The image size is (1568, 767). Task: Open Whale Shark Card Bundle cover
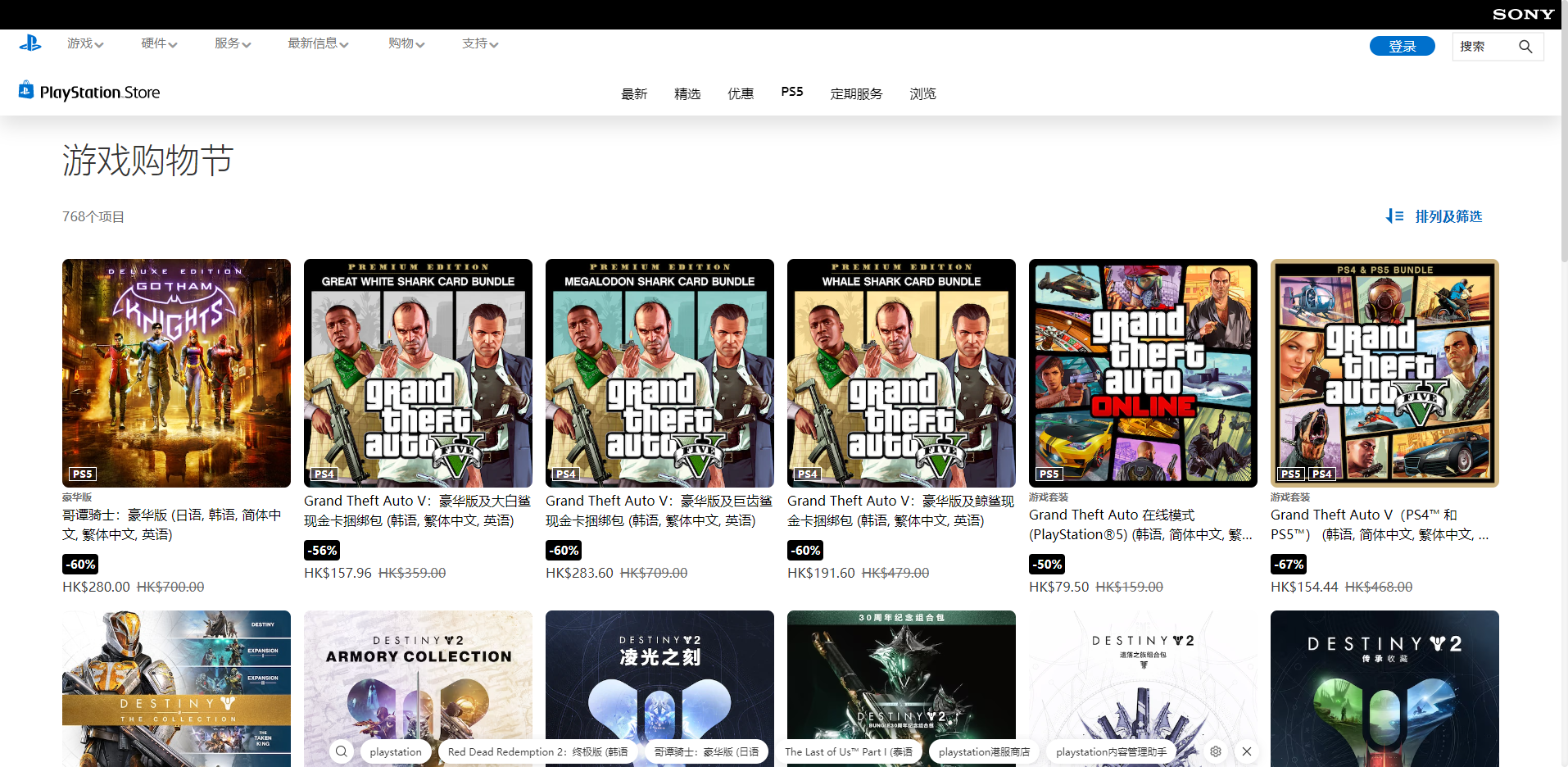(901, 373)
